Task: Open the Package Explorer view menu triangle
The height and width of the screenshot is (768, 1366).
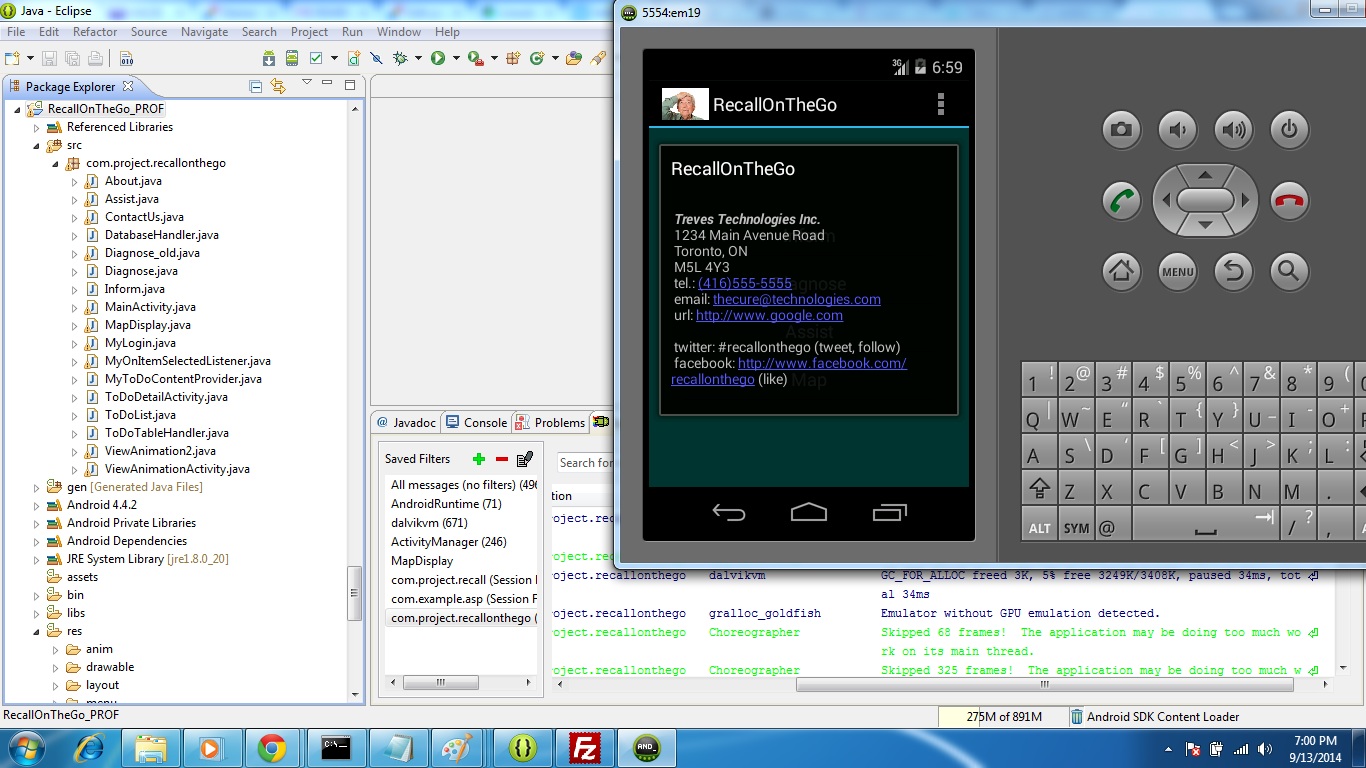Action: coord(307,83)
